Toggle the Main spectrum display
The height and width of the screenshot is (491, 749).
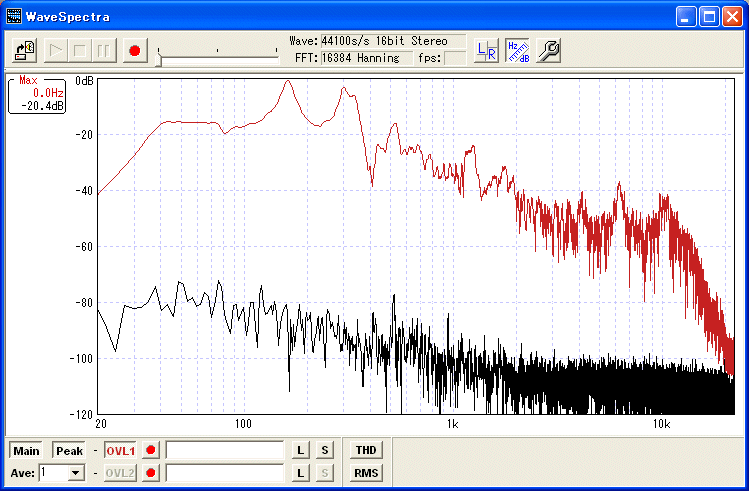27,451
